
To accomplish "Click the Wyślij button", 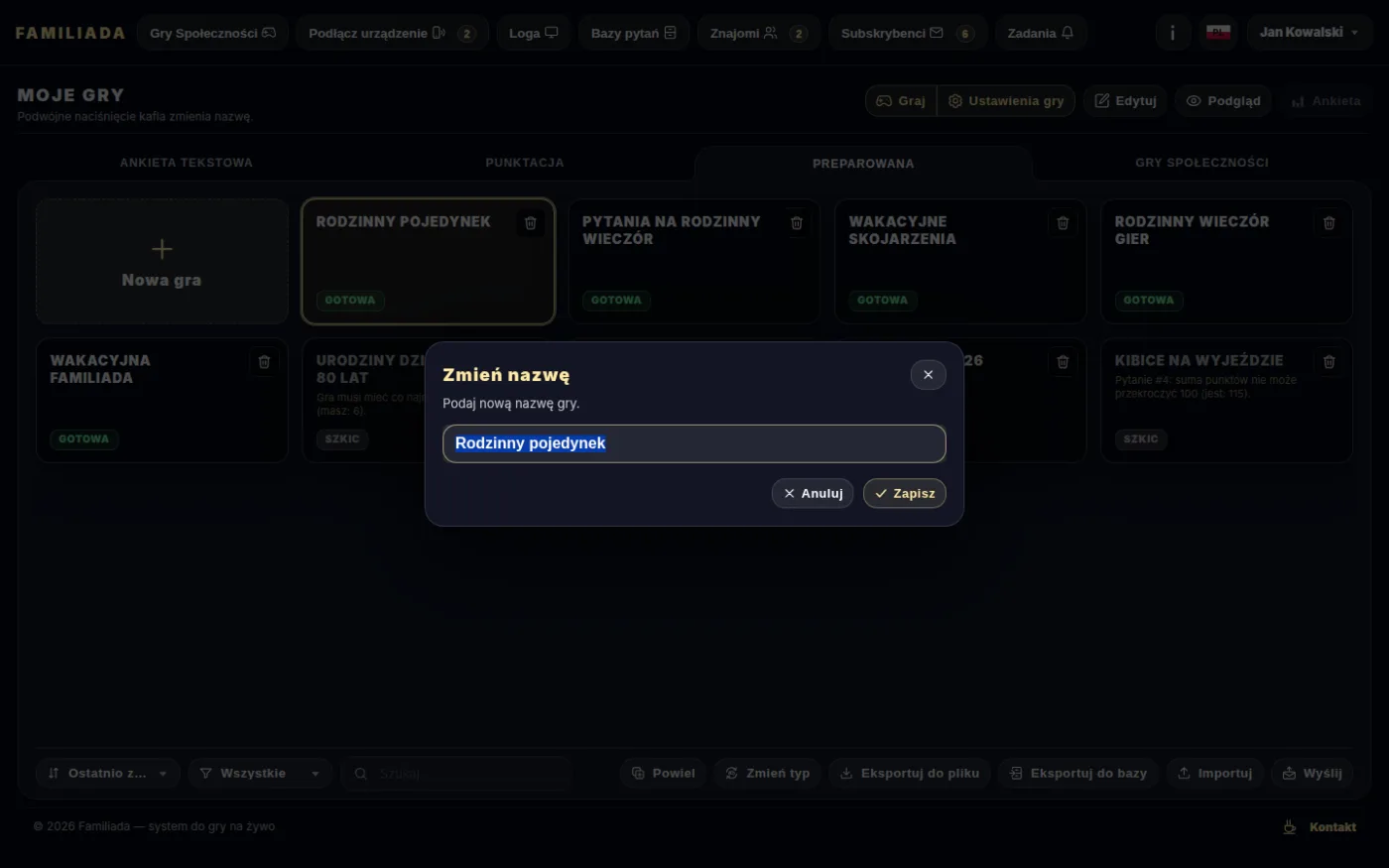I will [x=1313, y=774].
